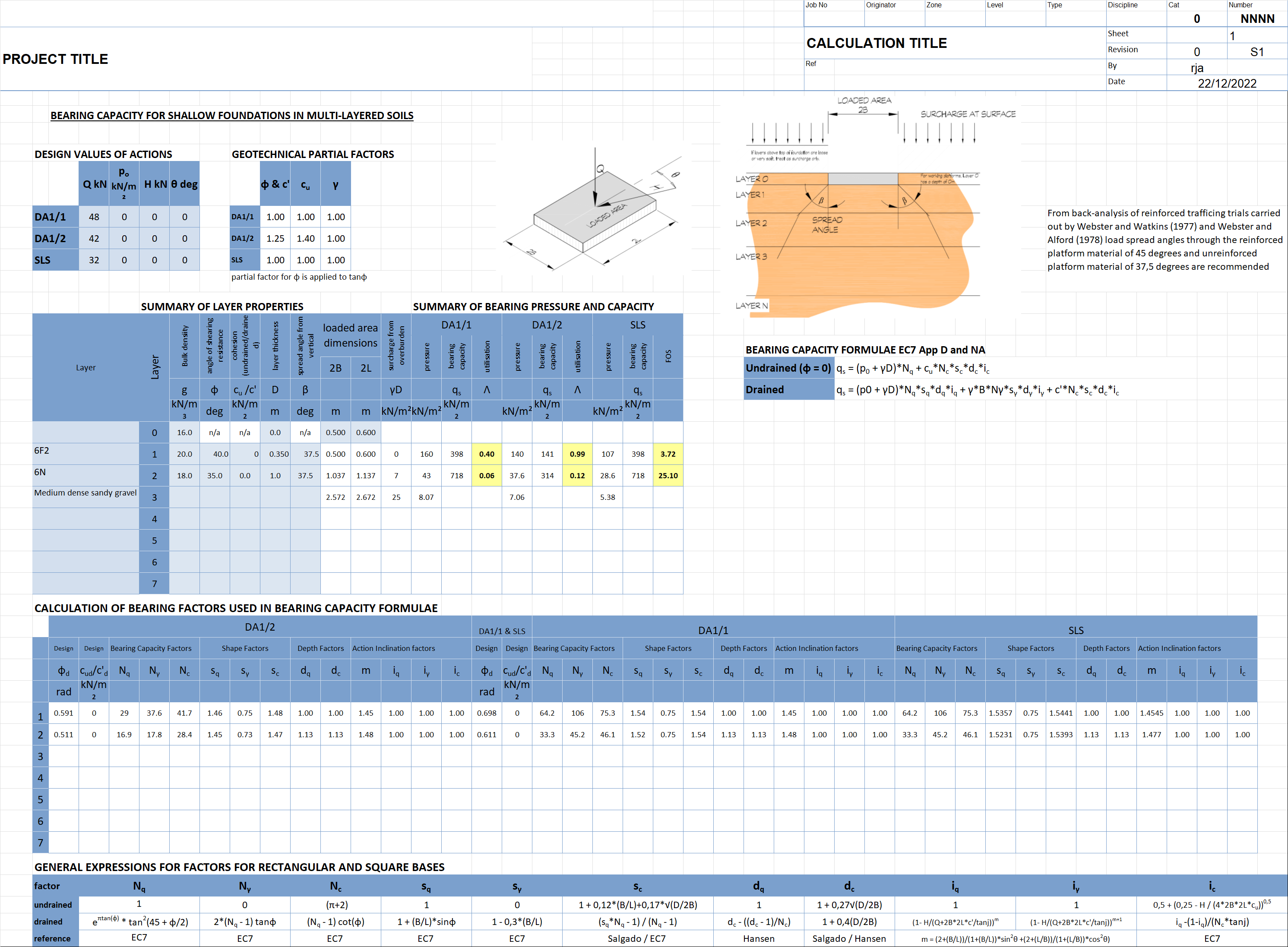Select the SLS Q kN cell showing 32
The height and width of the screenshot is (947, 1288).
coord(94,260)
